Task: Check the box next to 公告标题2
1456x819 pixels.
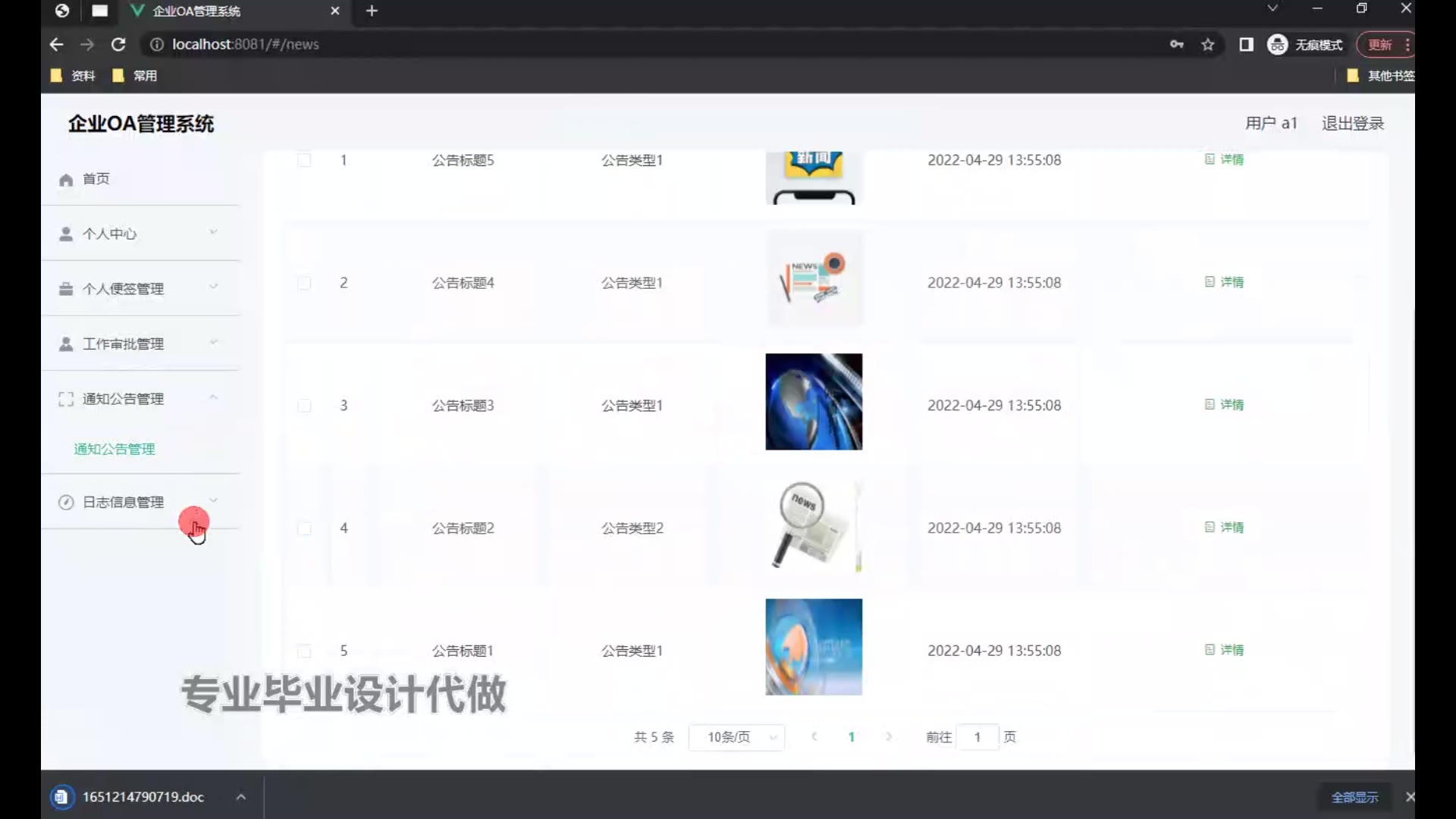Action: [304, 529]
